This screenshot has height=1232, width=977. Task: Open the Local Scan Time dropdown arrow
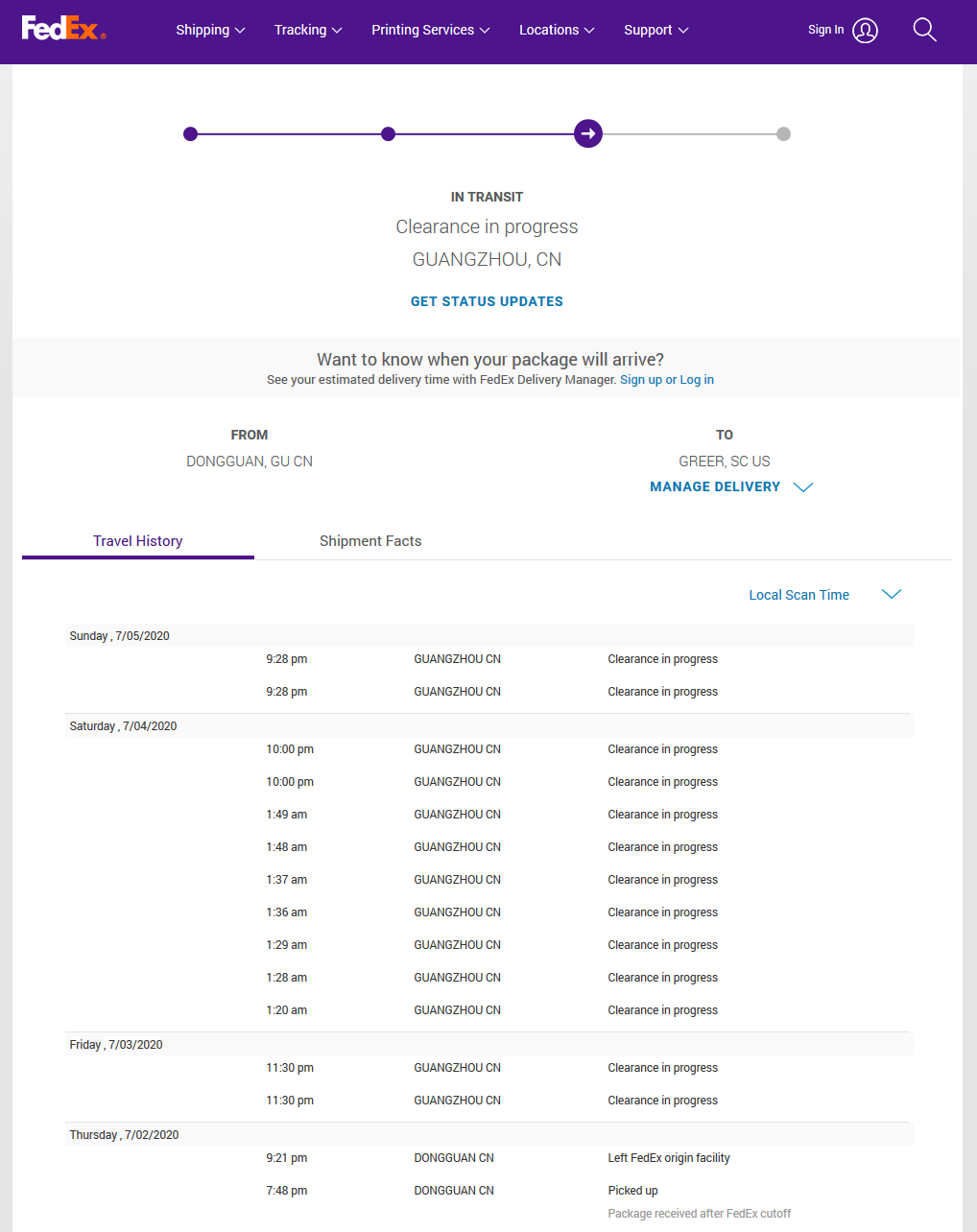(892, 594)
